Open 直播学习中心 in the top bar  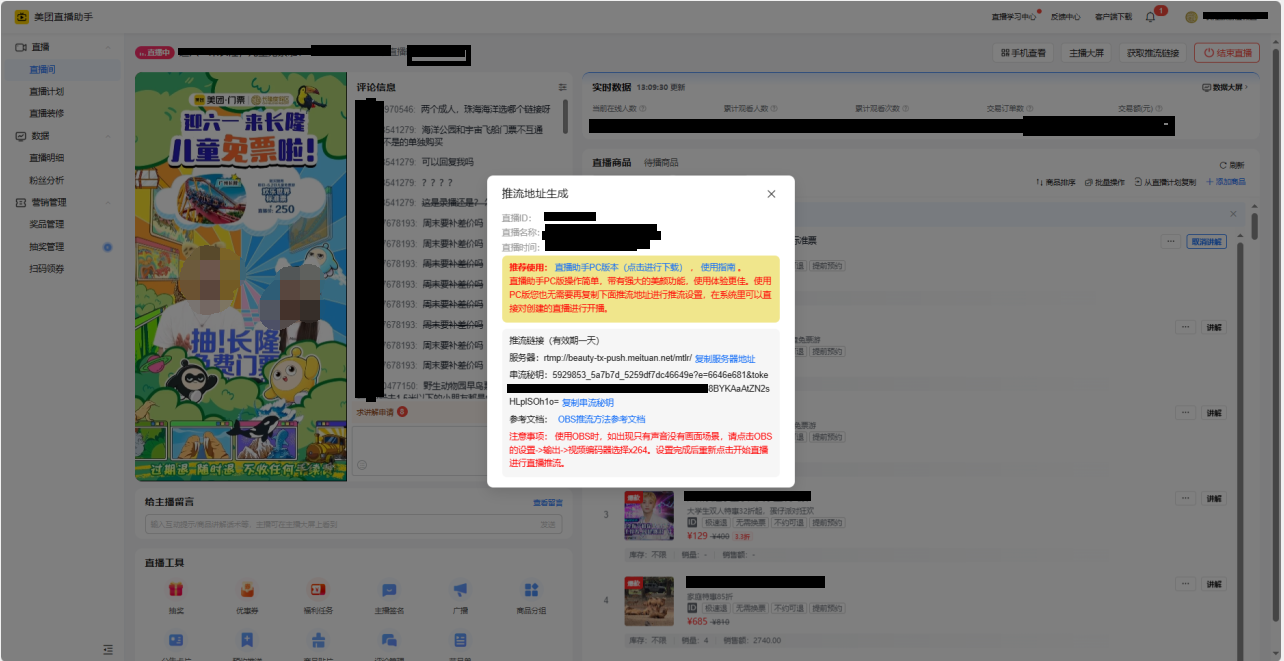click(1013, 17)
